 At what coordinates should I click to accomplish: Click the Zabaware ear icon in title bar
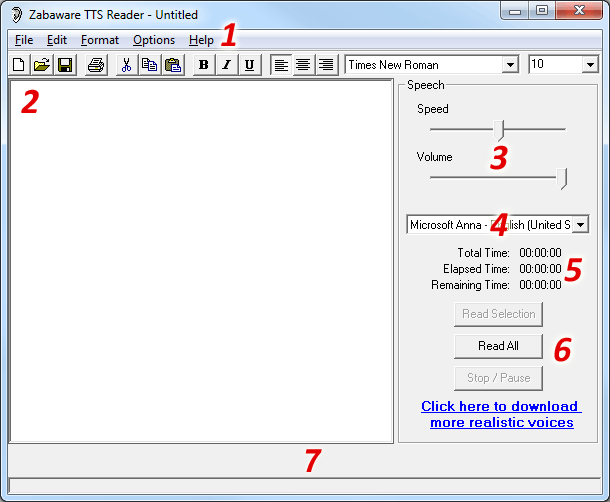[16, 15]
